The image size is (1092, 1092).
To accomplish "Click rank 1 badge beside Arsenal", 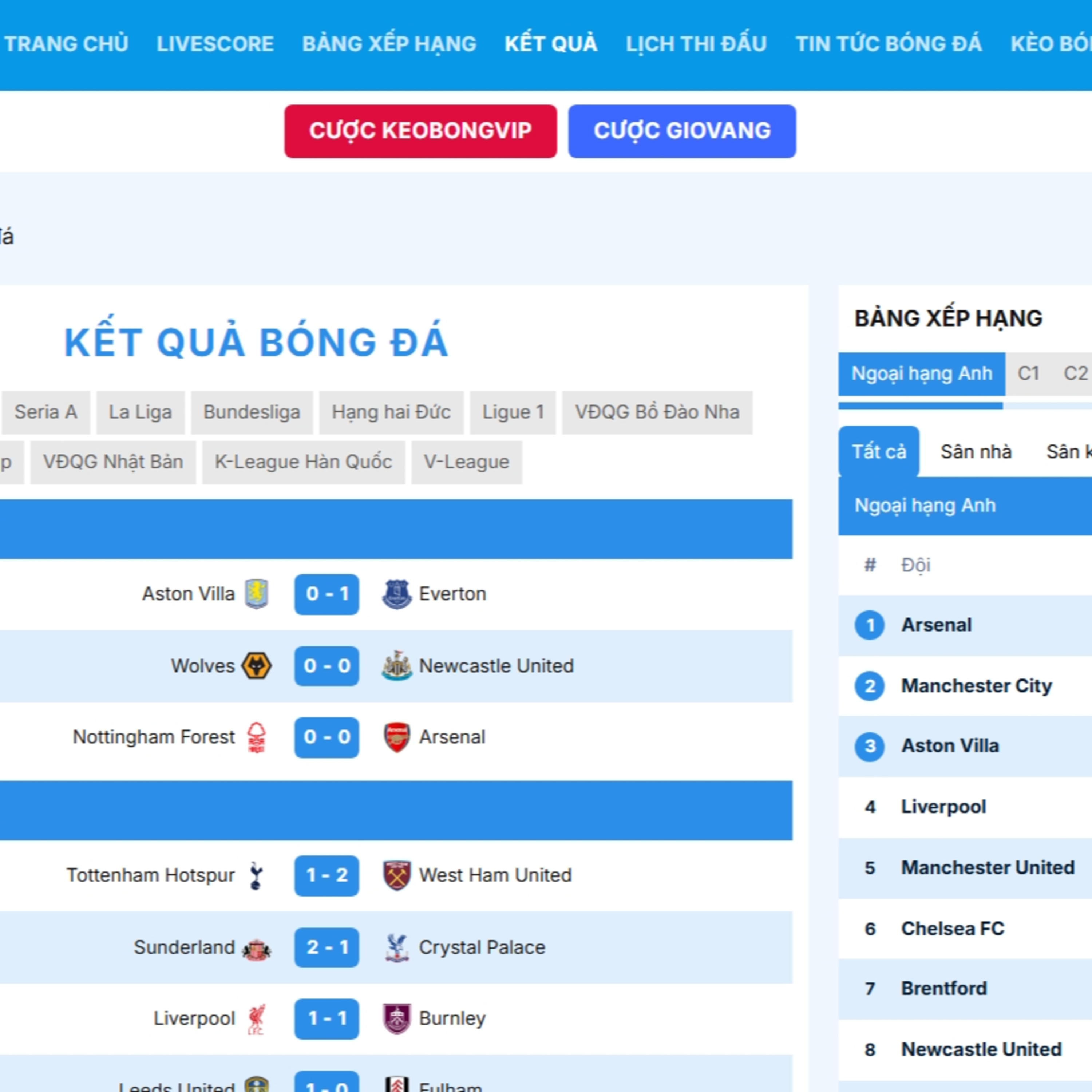I will pyautogui.click(x=870, y=625).
